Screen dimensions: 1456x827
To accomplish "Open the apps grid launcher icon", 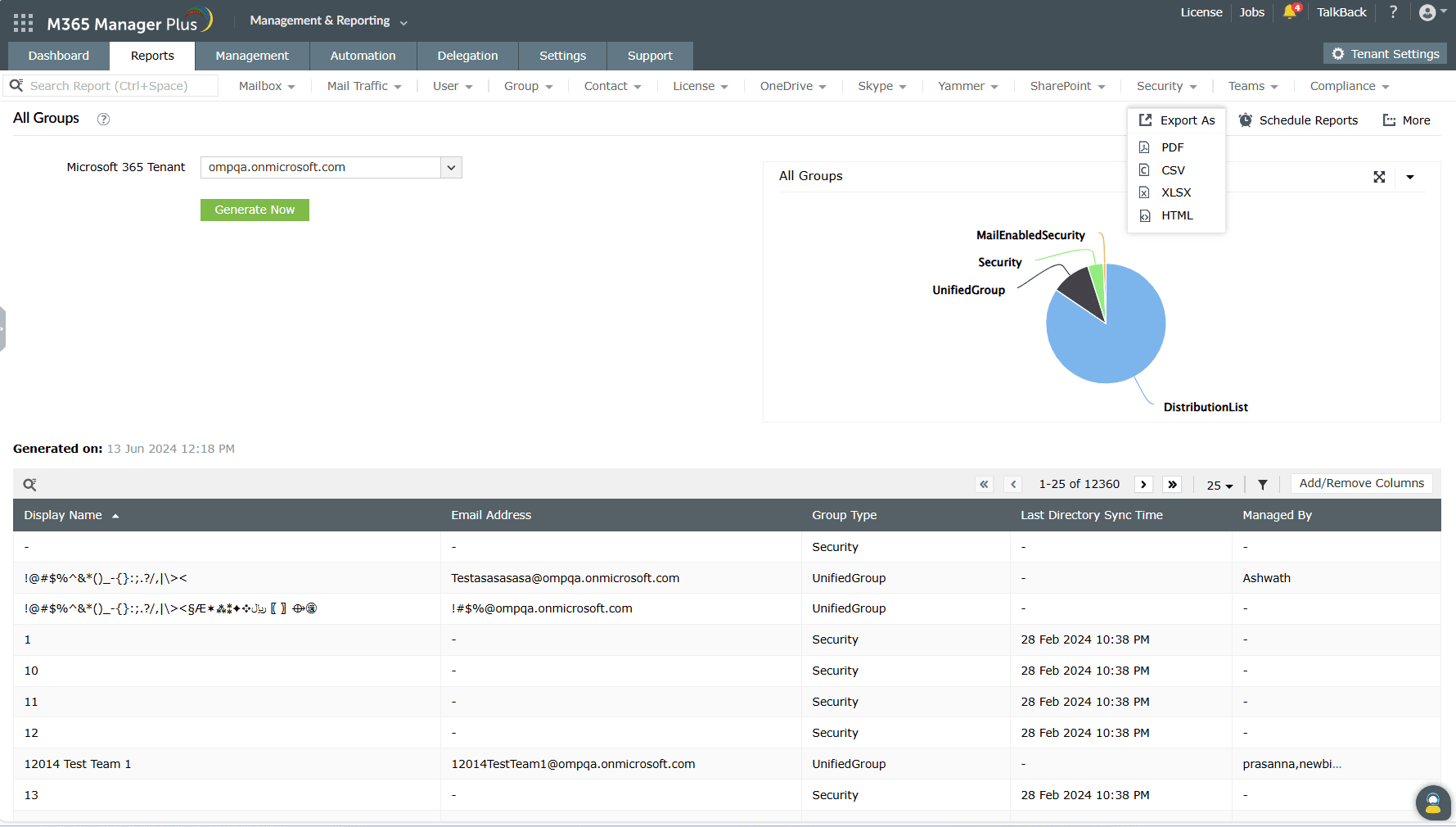I will point(23,23).
